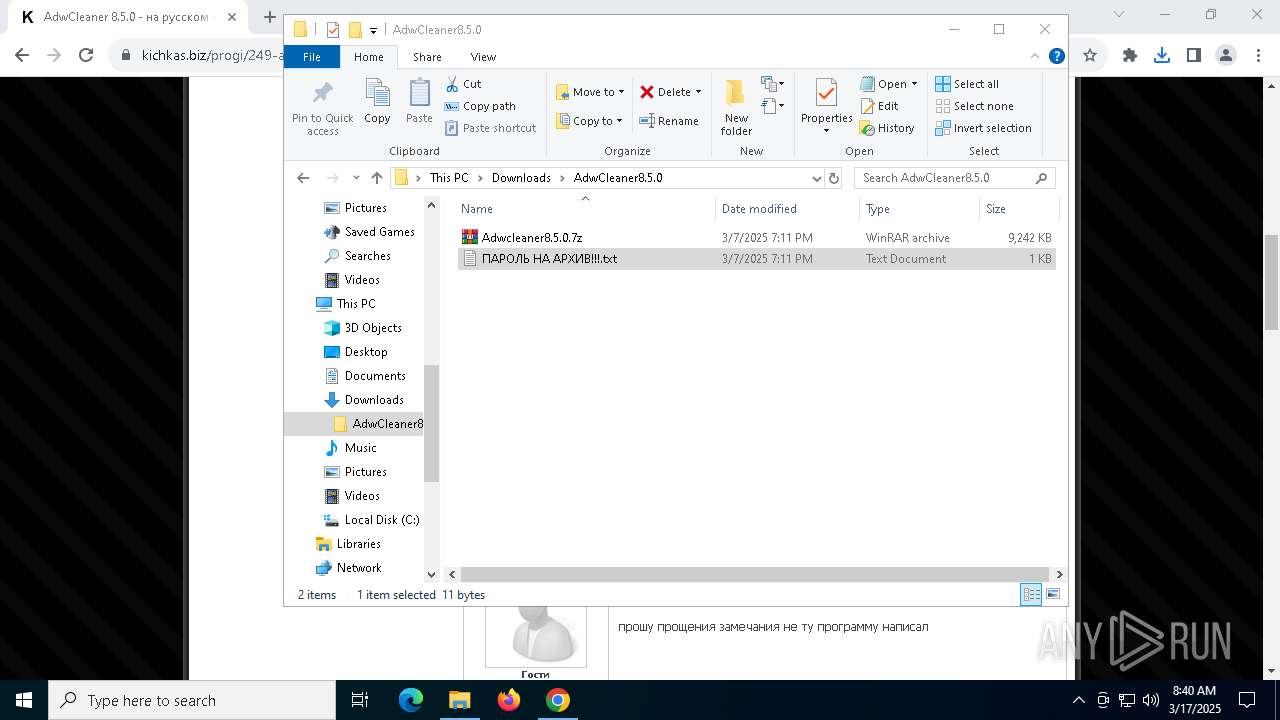Switch to the Home tab
The height and width of the screenshot is (720, 1280).
click(x=368, y=57)
